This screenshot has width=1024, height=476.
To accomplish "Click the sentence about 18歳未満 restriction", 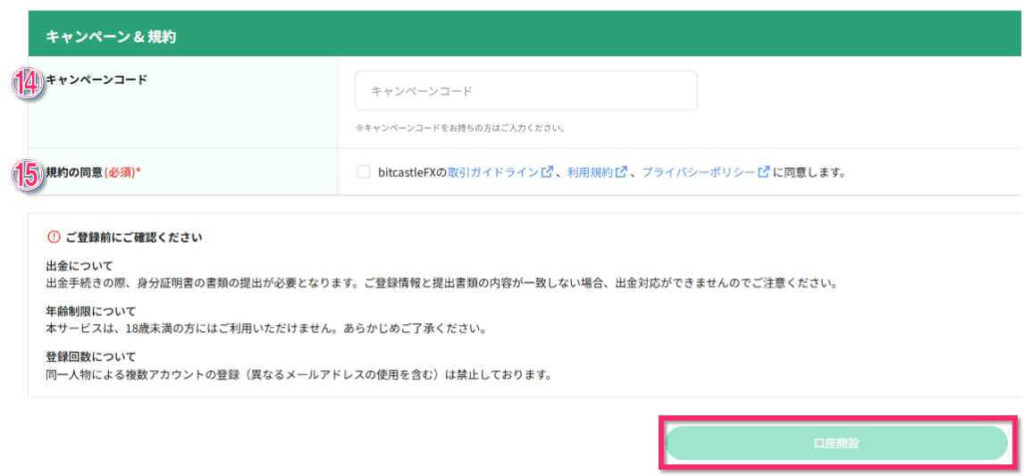I will (x=266, y=329).
